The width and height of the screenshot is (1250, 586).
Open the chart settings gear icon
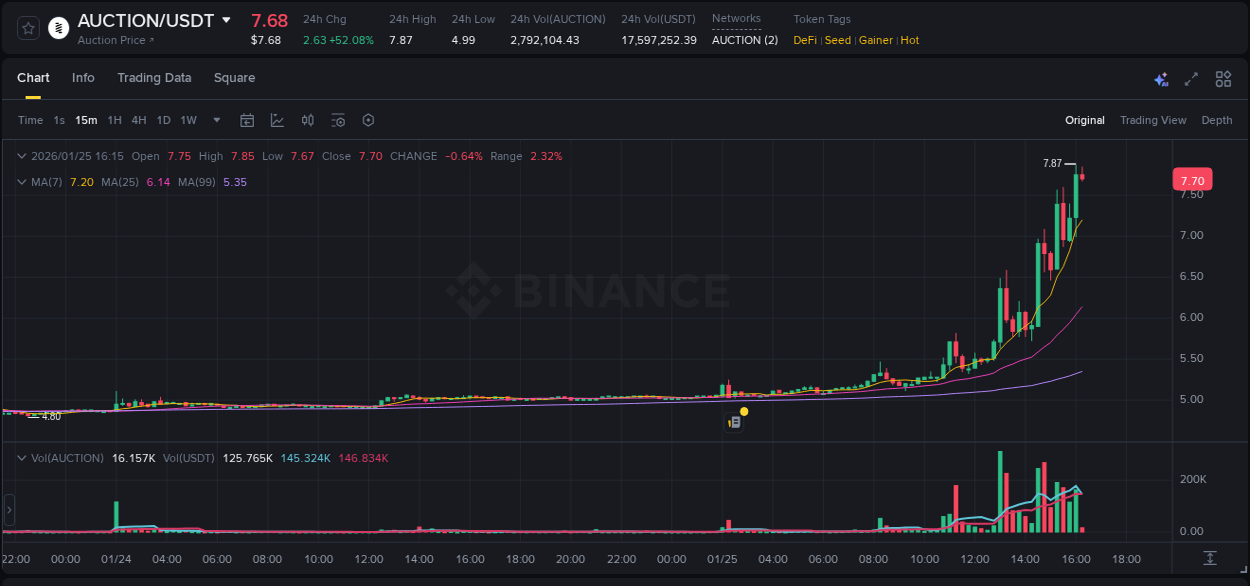click(x=368, y=120)
